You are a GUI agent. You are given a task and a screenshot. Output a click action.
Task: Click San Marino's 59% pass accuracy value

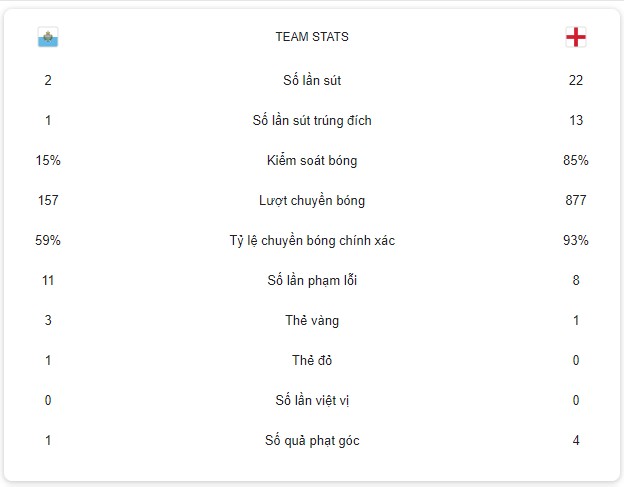48,240
